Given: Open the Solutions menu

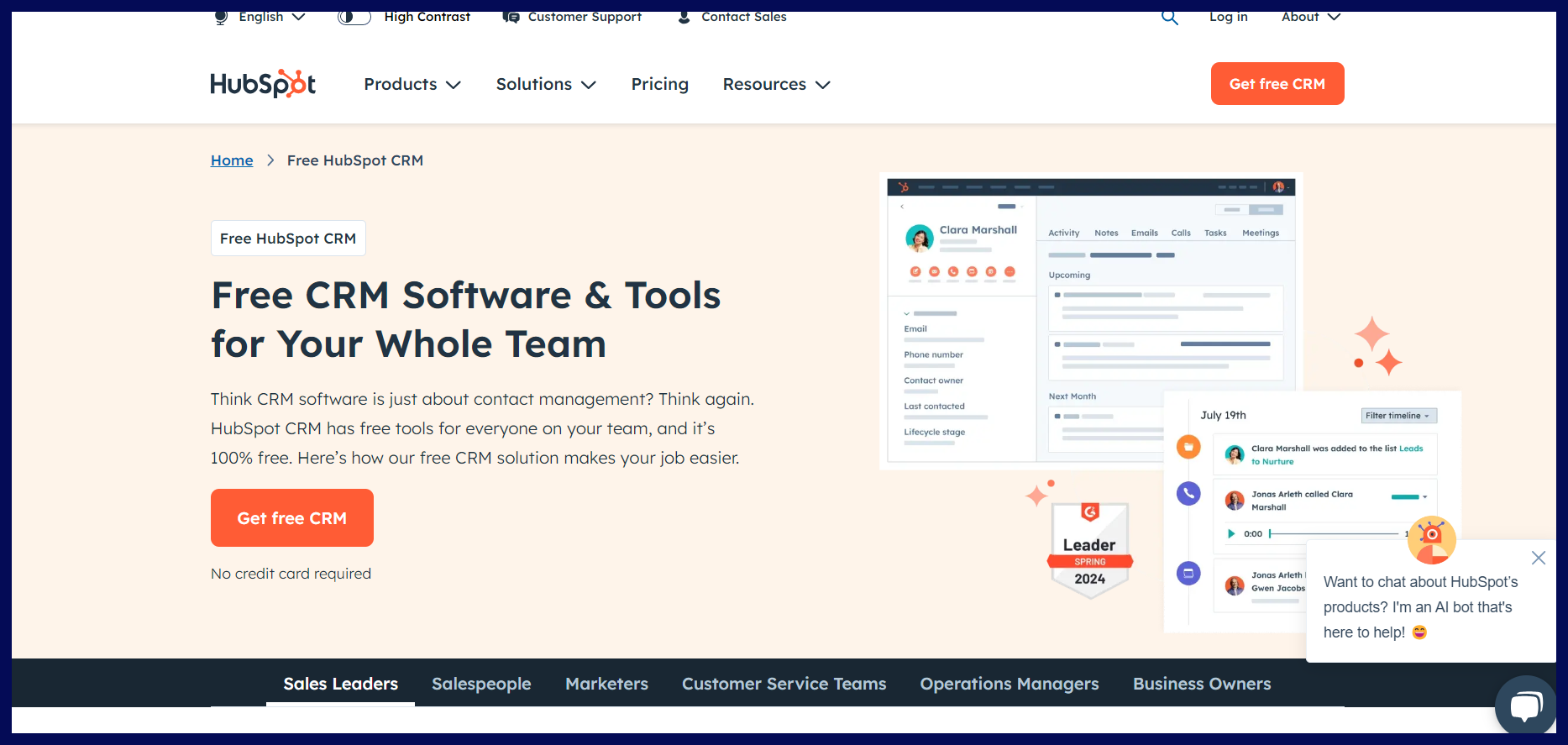Looking at the screenshot, I should point(546,84).
